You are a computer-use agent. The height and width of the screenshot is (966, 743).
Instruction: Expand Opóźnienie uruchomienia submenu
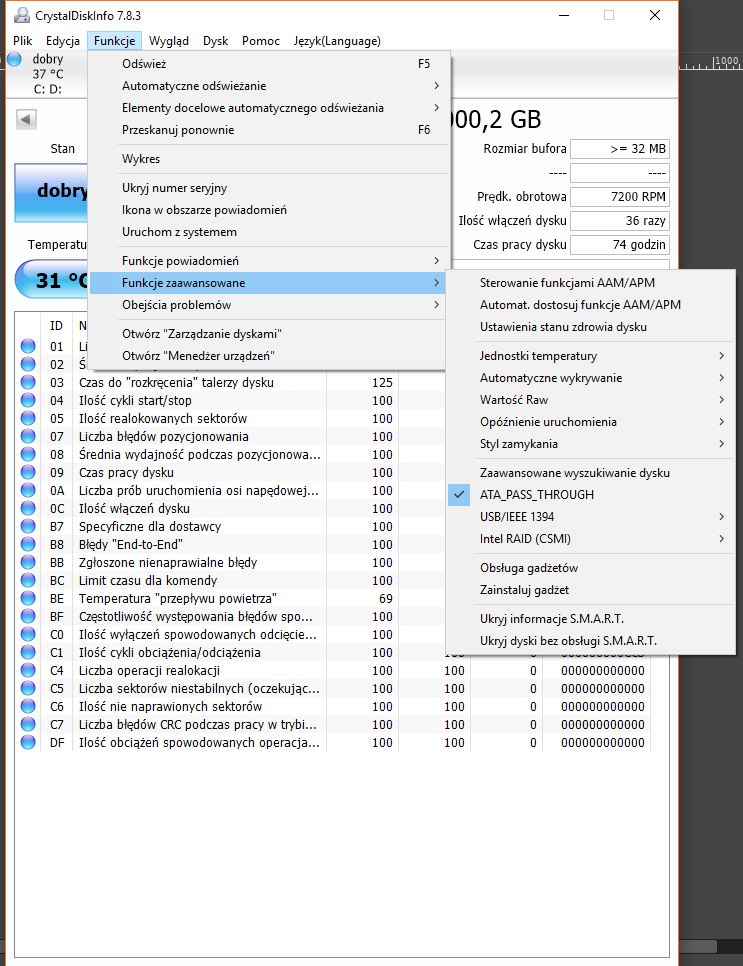pos(590,422)
